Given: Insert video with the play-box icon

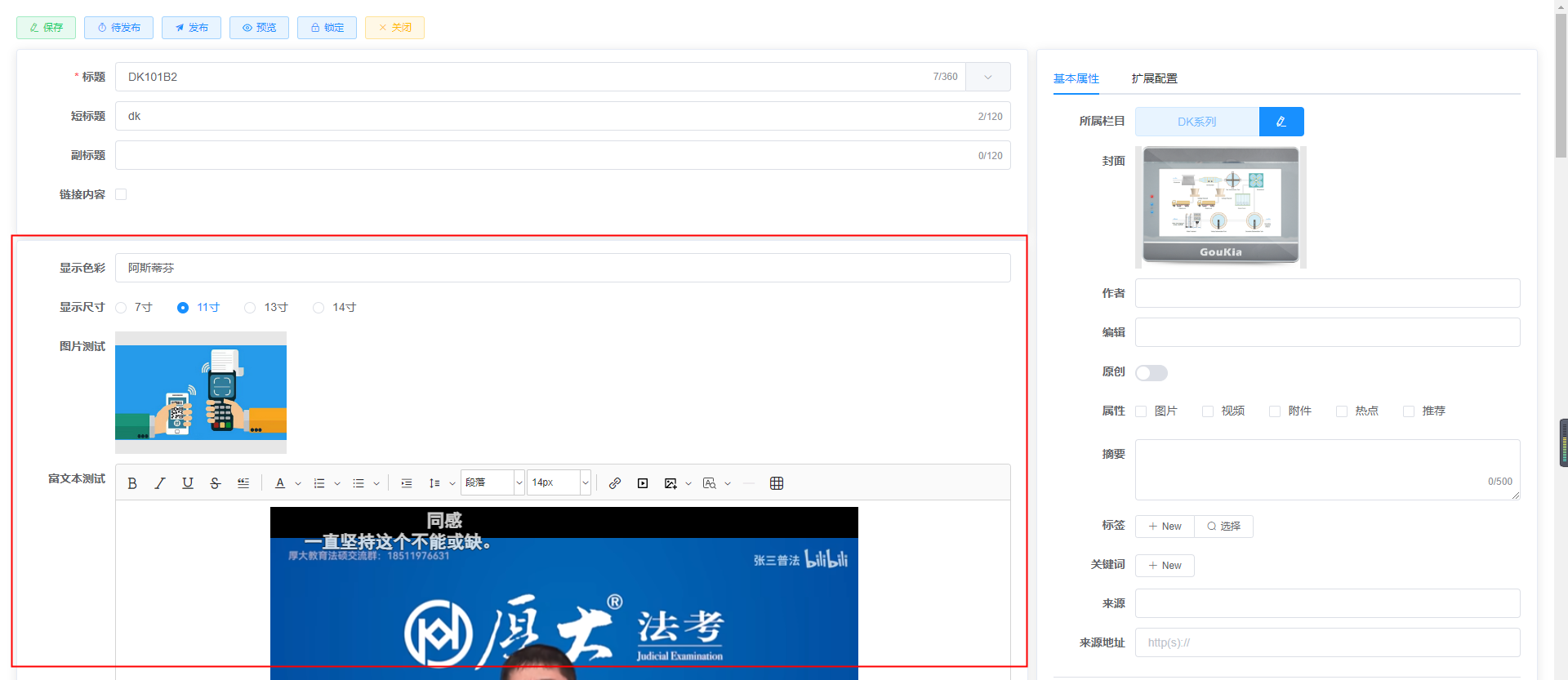Looking at the screenshot, I should click(643, 483).
